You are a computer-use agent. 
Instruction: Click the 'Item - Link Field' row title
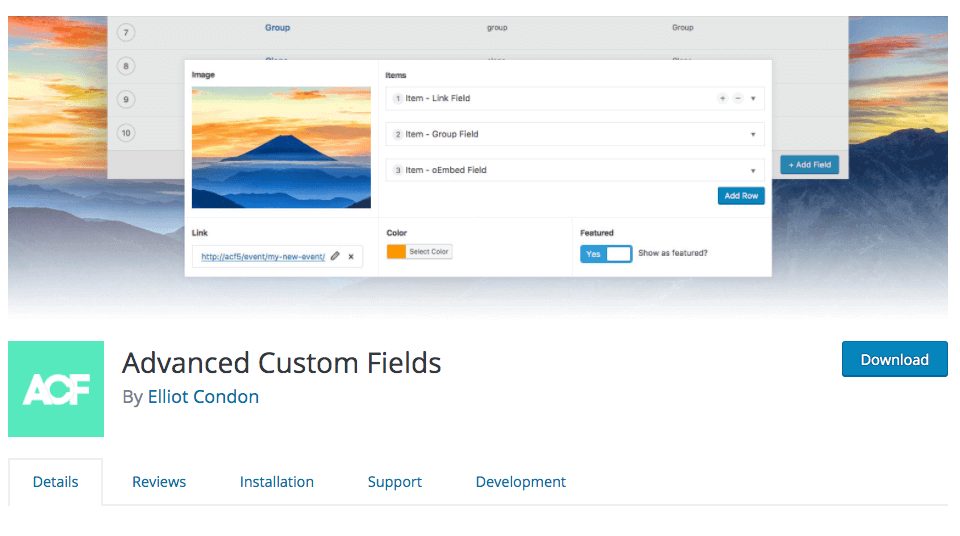pos(438,98)
